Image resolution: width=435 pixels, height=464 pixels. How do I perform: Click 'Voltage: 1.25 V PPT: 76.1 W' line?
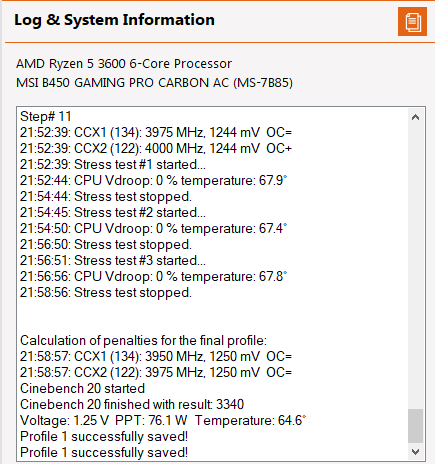click(163, 420)
